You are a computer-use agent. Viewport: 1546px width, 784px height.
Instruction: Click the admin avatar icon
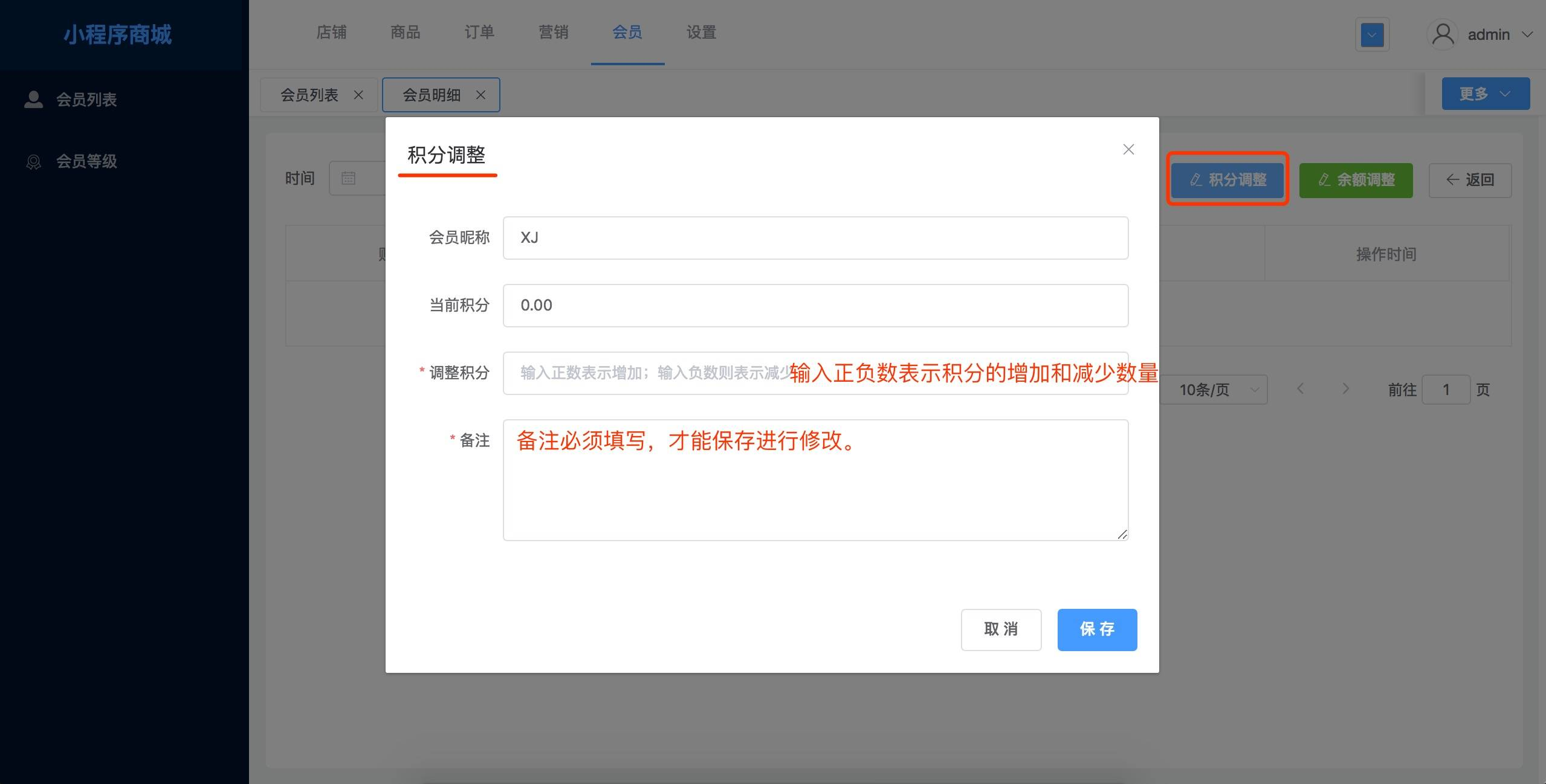[x=1443, y=35]
